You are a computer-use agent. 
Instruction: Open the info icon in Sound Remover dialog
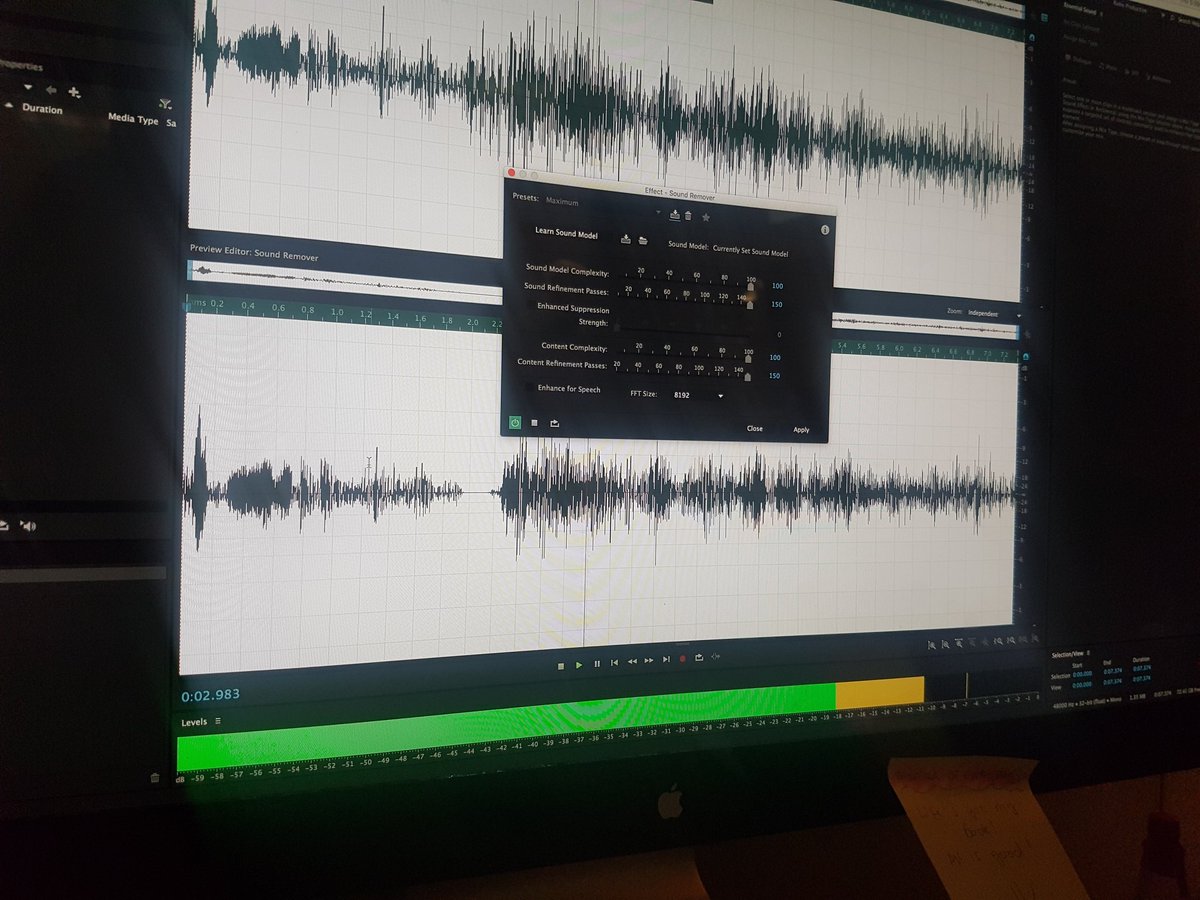tap(824, 230)
